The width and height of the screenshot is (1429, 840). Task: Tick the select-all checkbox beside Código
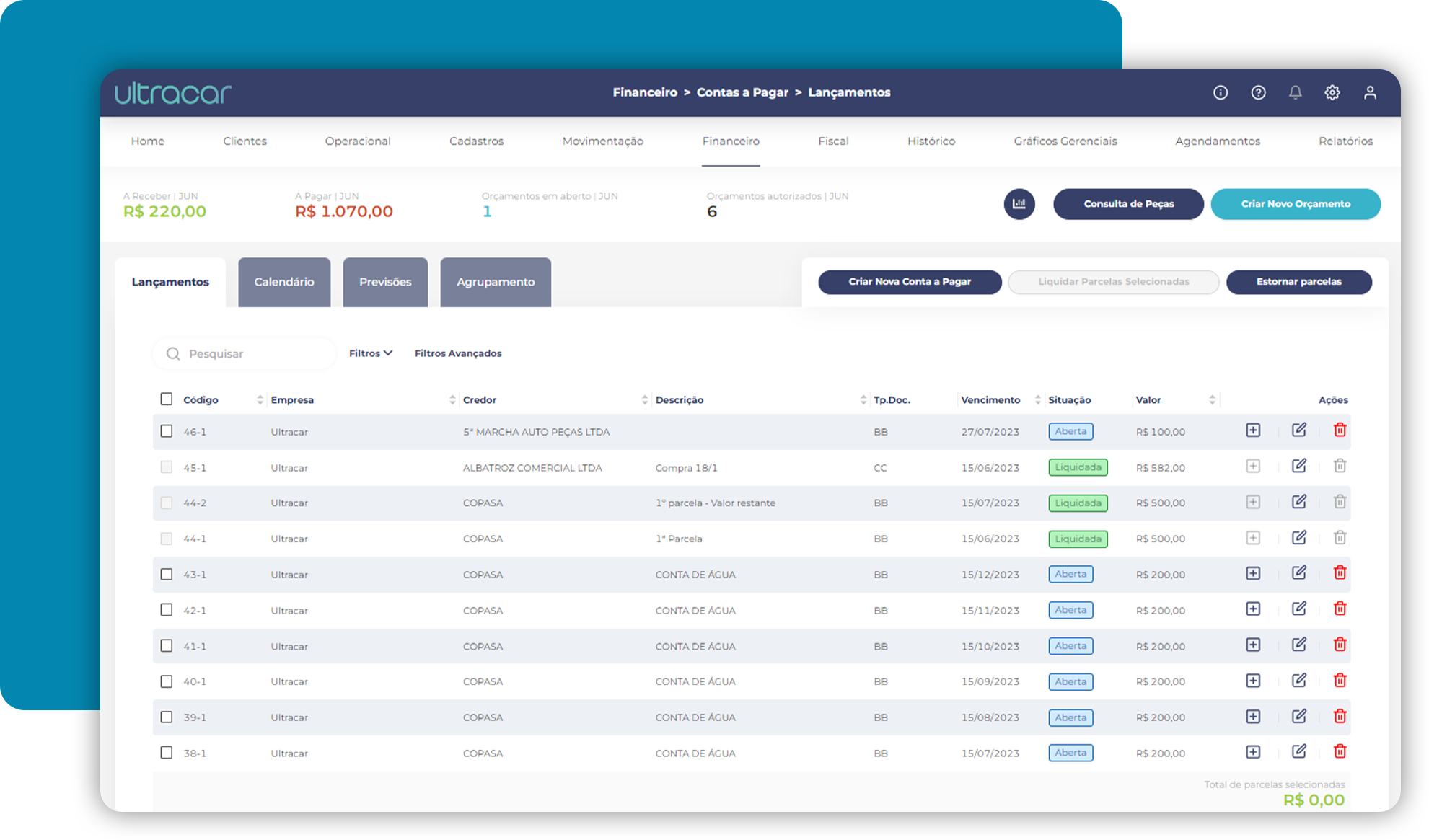[x=167, y=399]
